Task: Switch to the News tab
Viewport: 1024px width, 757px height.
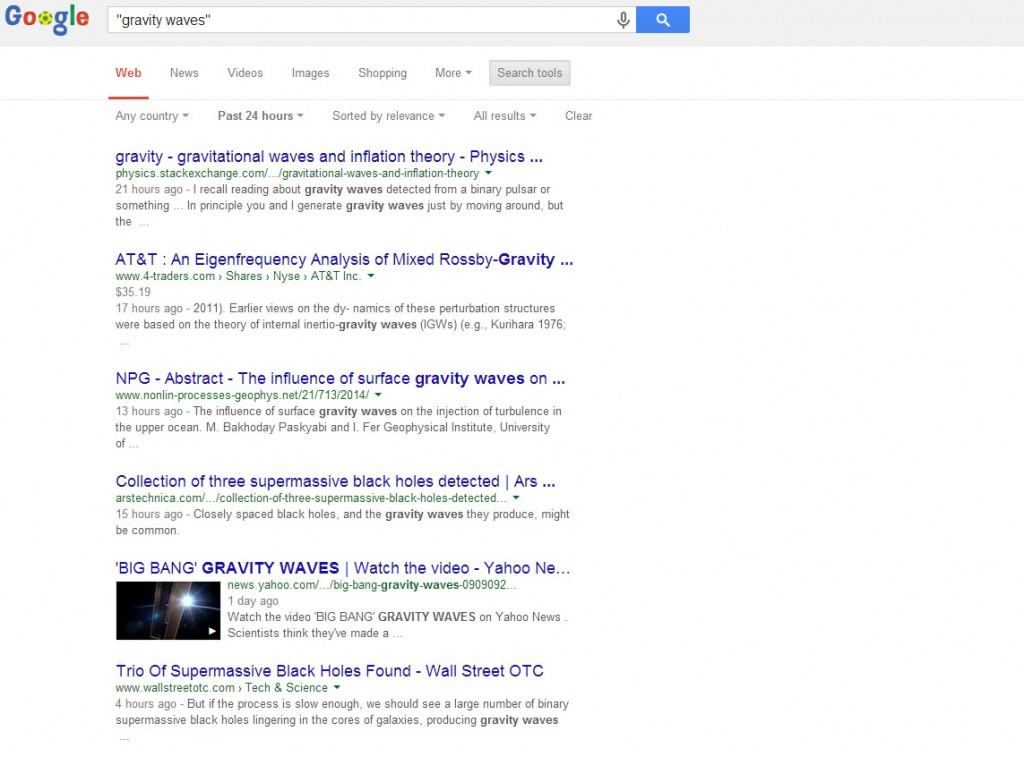Action: [184, 72]
